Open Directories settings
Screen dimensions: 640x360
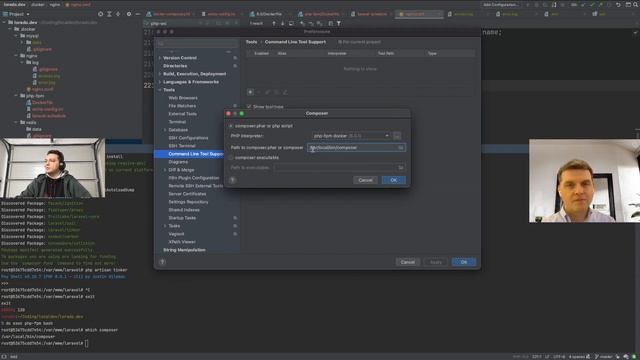(175, 66)
